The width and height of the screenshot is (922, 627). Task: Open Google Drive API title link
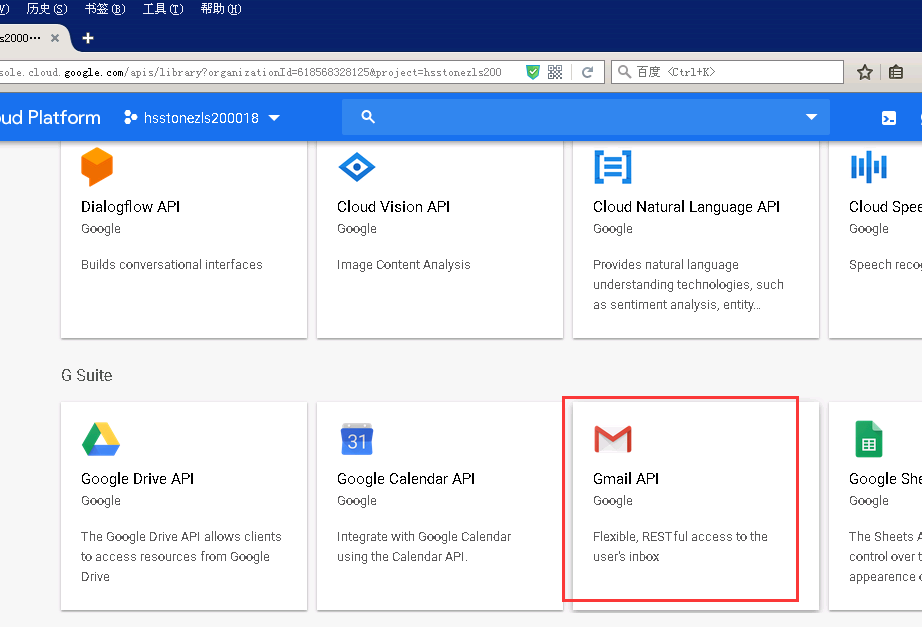point(138,479)
